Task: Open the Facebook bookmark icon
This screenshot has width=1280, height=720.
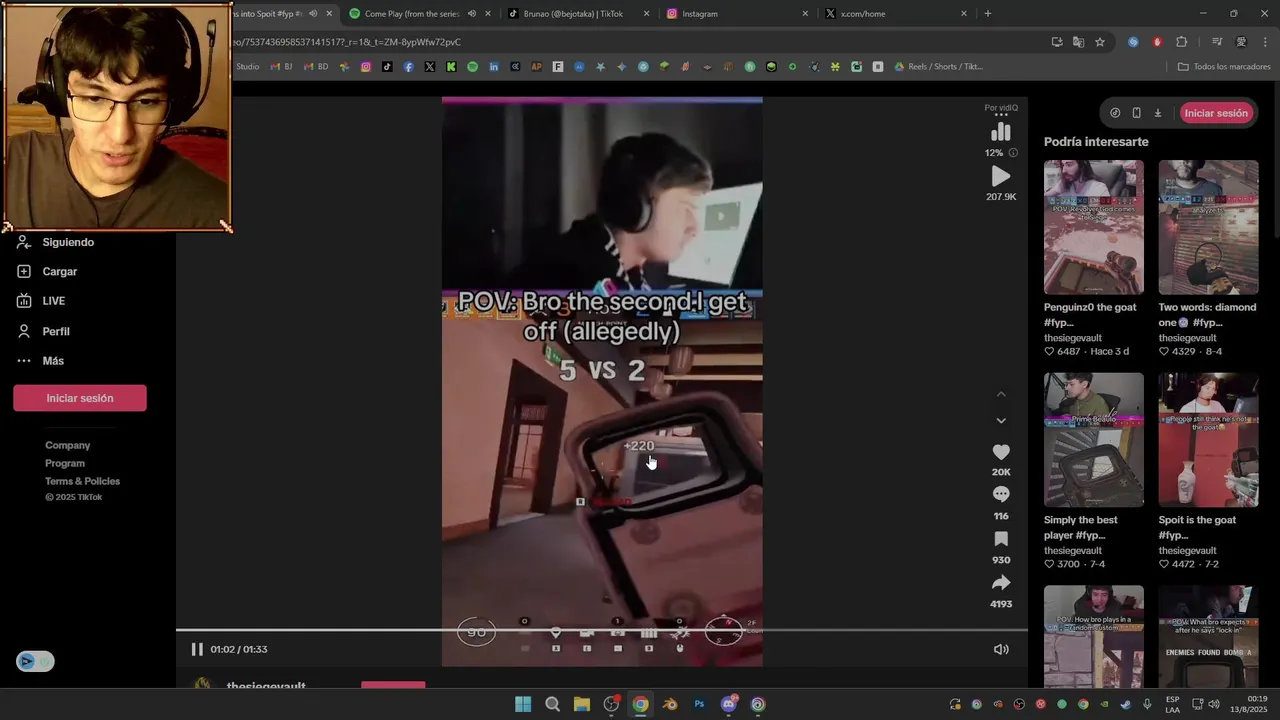Action: 409,67
